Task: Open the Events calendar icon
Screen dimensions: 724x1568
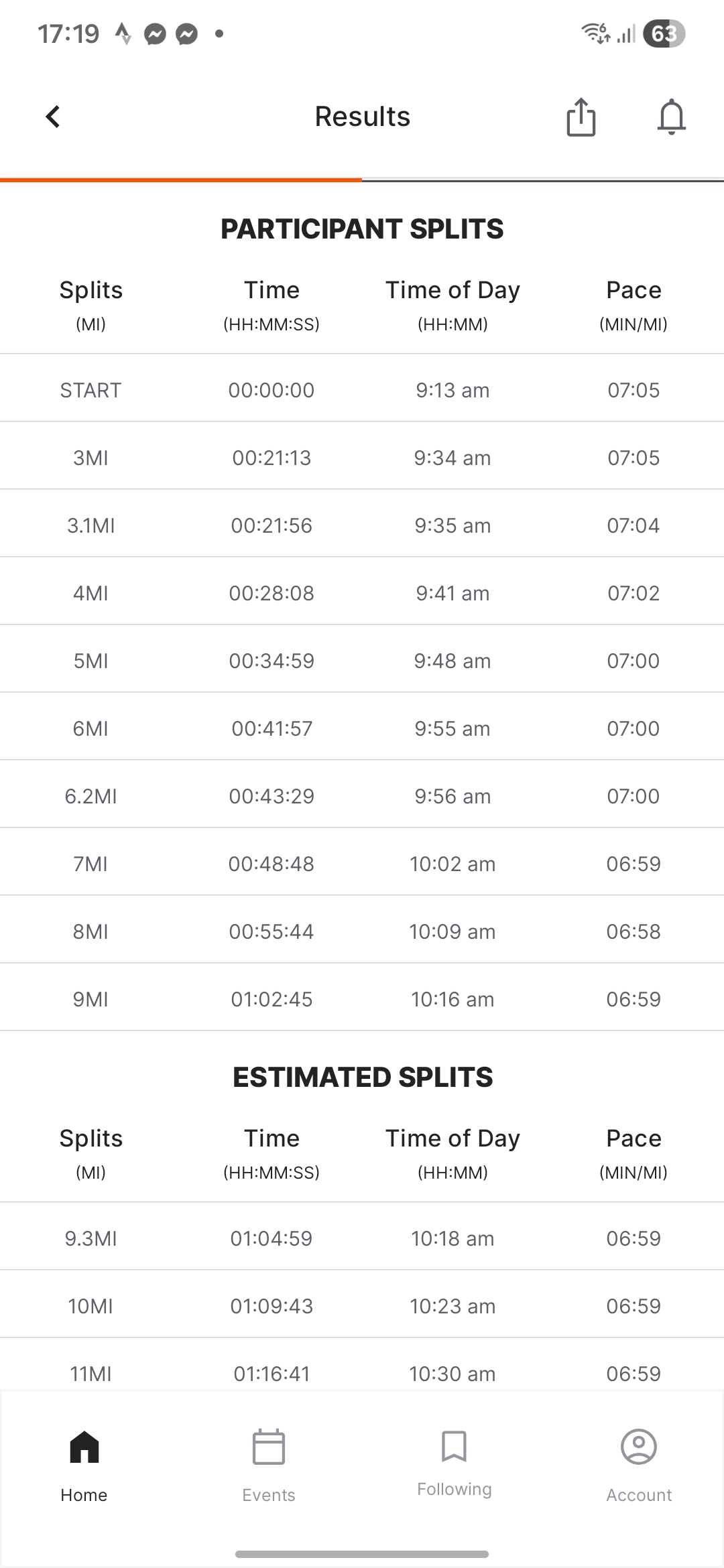Action: pos(269,1447)
